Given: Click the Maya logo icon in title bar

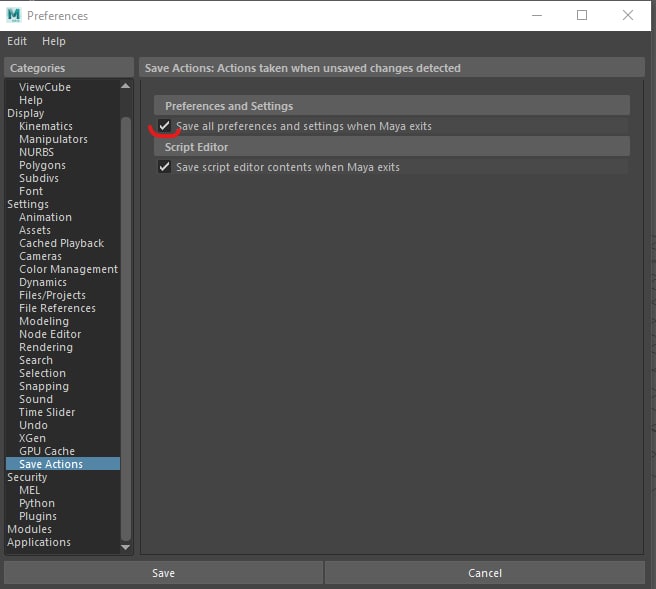Looking at the screenshot, I should [13, 15].
